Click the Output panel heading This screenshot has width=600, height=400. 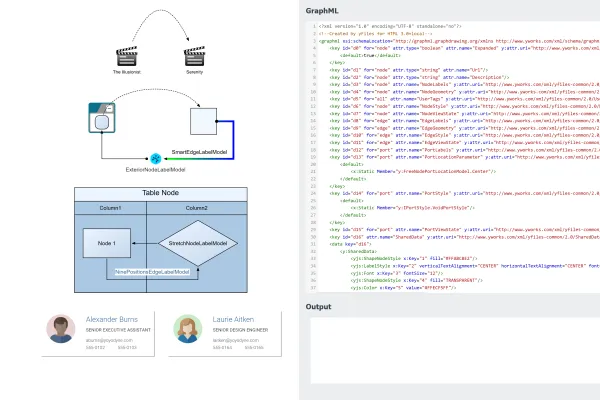point(318,307)
